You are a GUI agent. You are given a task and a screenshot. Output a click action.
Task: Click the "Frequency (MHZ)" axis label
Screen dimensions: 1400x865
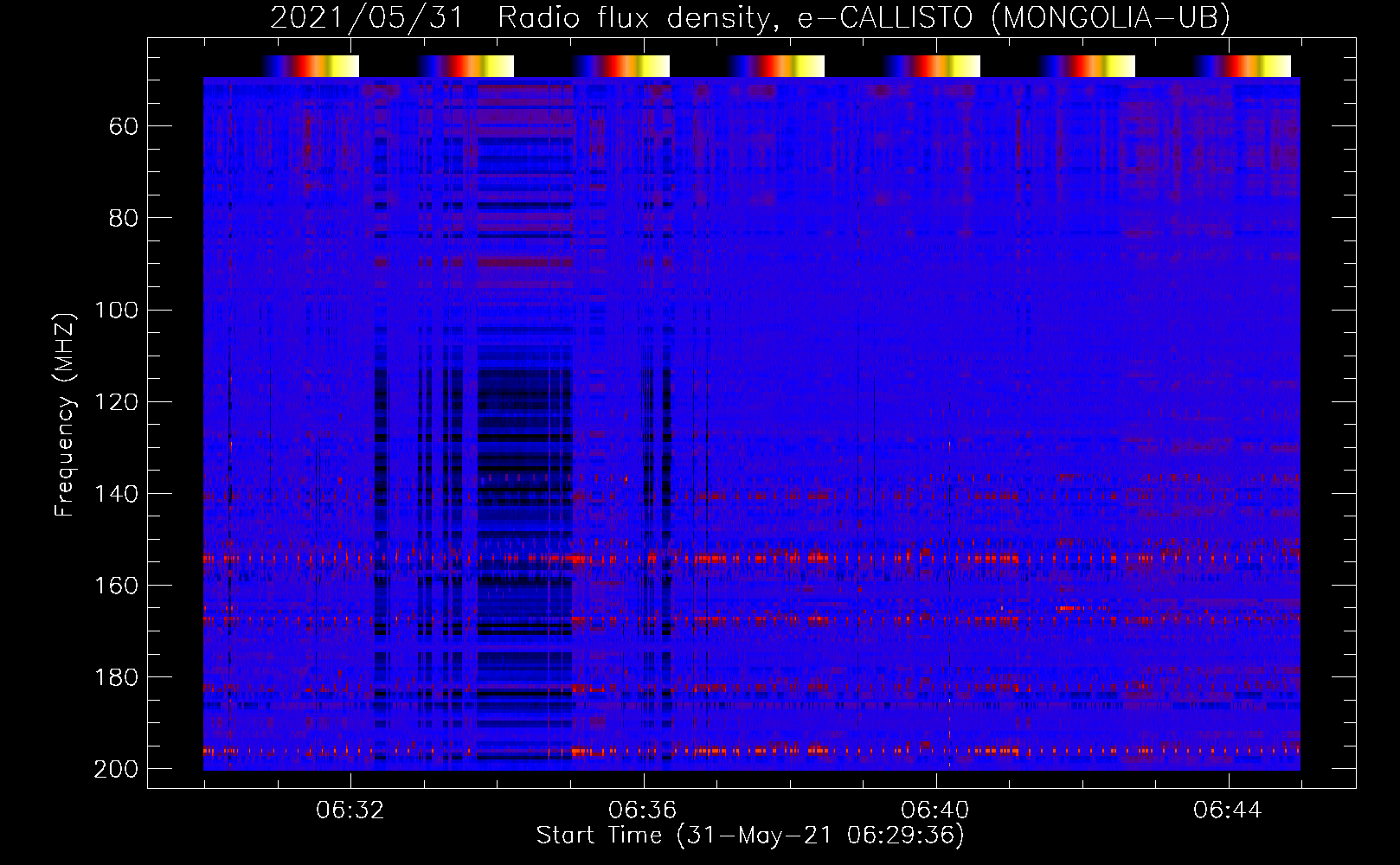(x=65, y=414)
